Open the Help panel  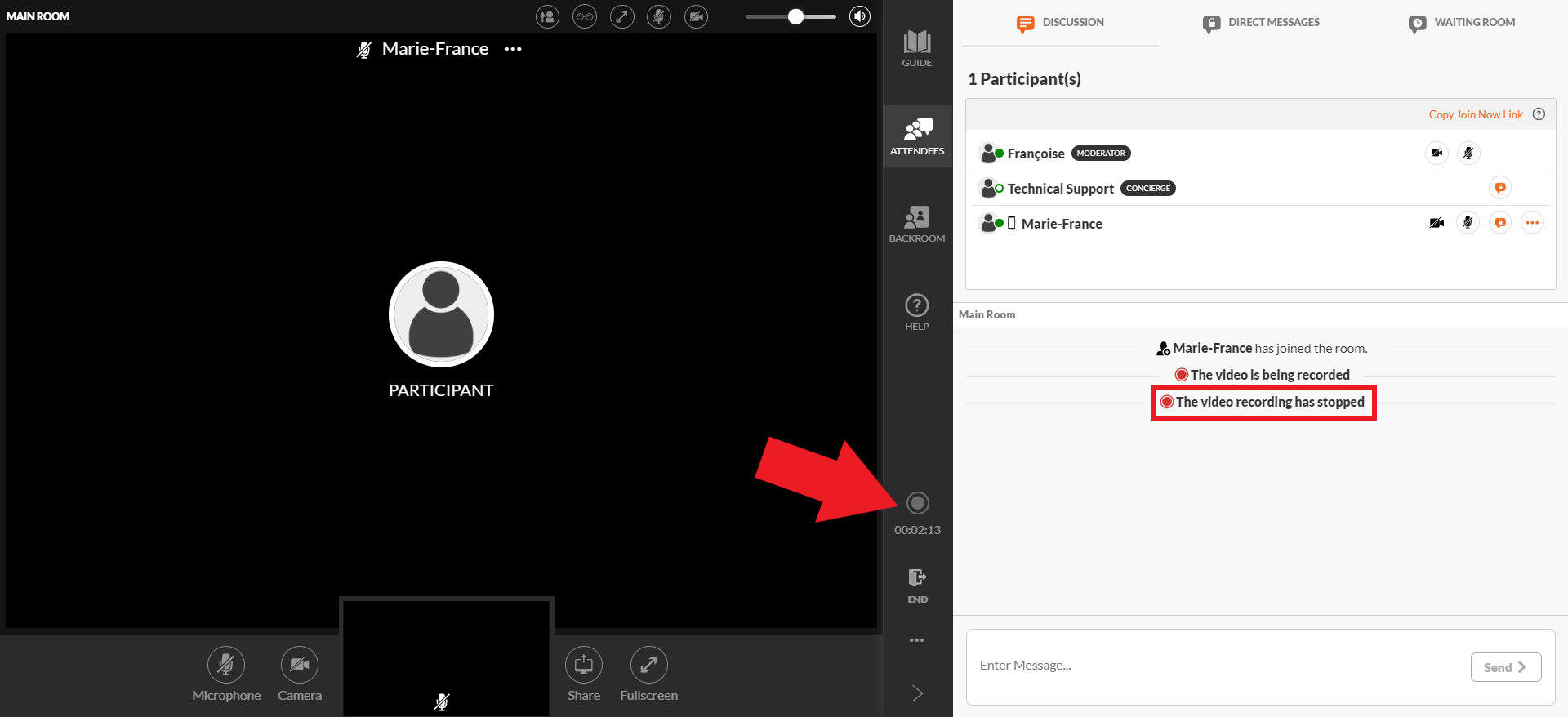(917, 312)
